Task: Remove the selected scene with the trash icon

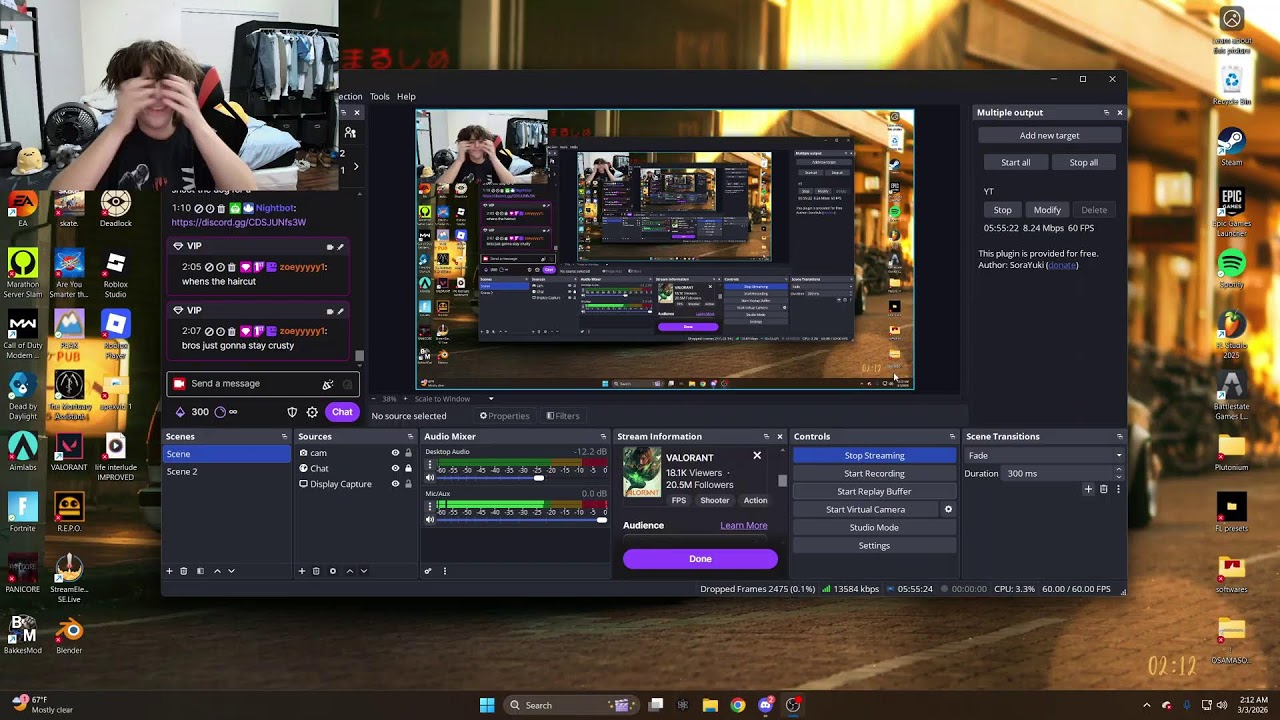Action: click(184, 571)
